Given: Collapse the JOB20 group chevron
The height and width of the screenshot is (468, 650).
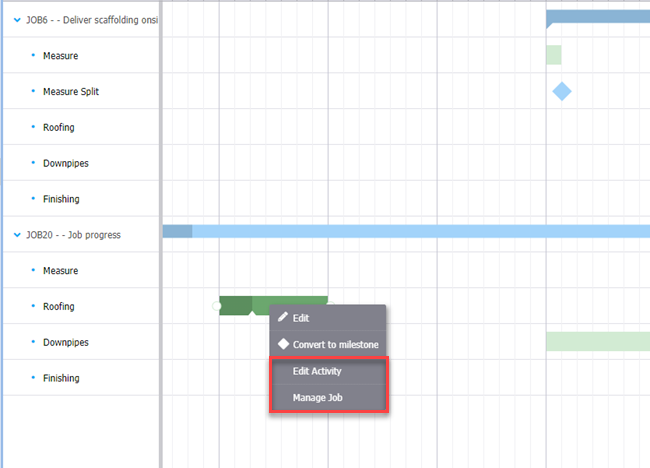Looking at the screenshot, I should [x=16, y=235].
